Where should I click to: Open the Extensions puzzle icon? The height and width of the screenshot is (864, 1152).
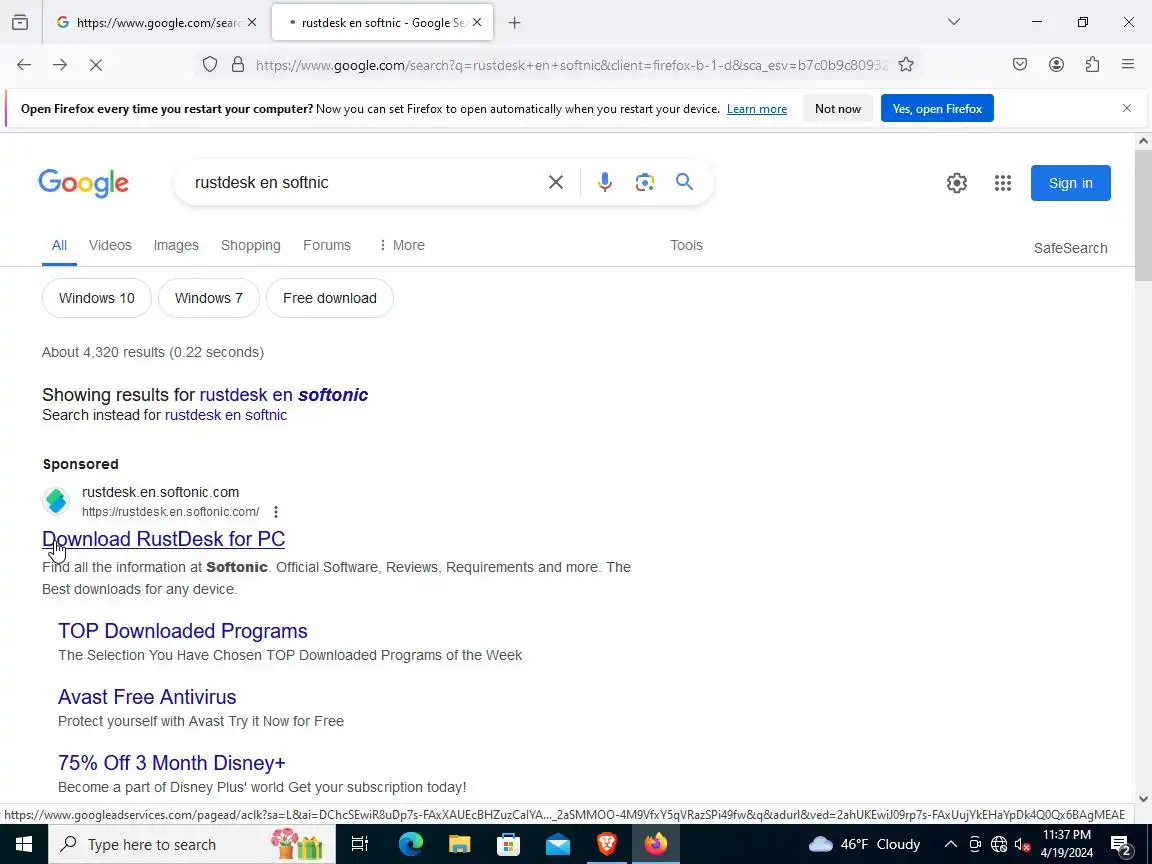1092,65
